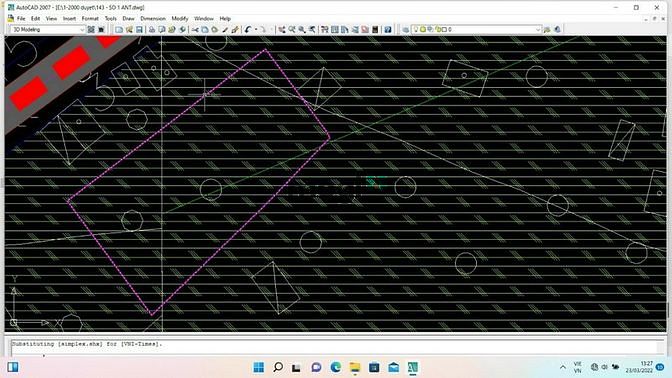Click the Cut scissors icon
Image resolution: width=672 pixels, height=378 pixels.
point(195,30)
